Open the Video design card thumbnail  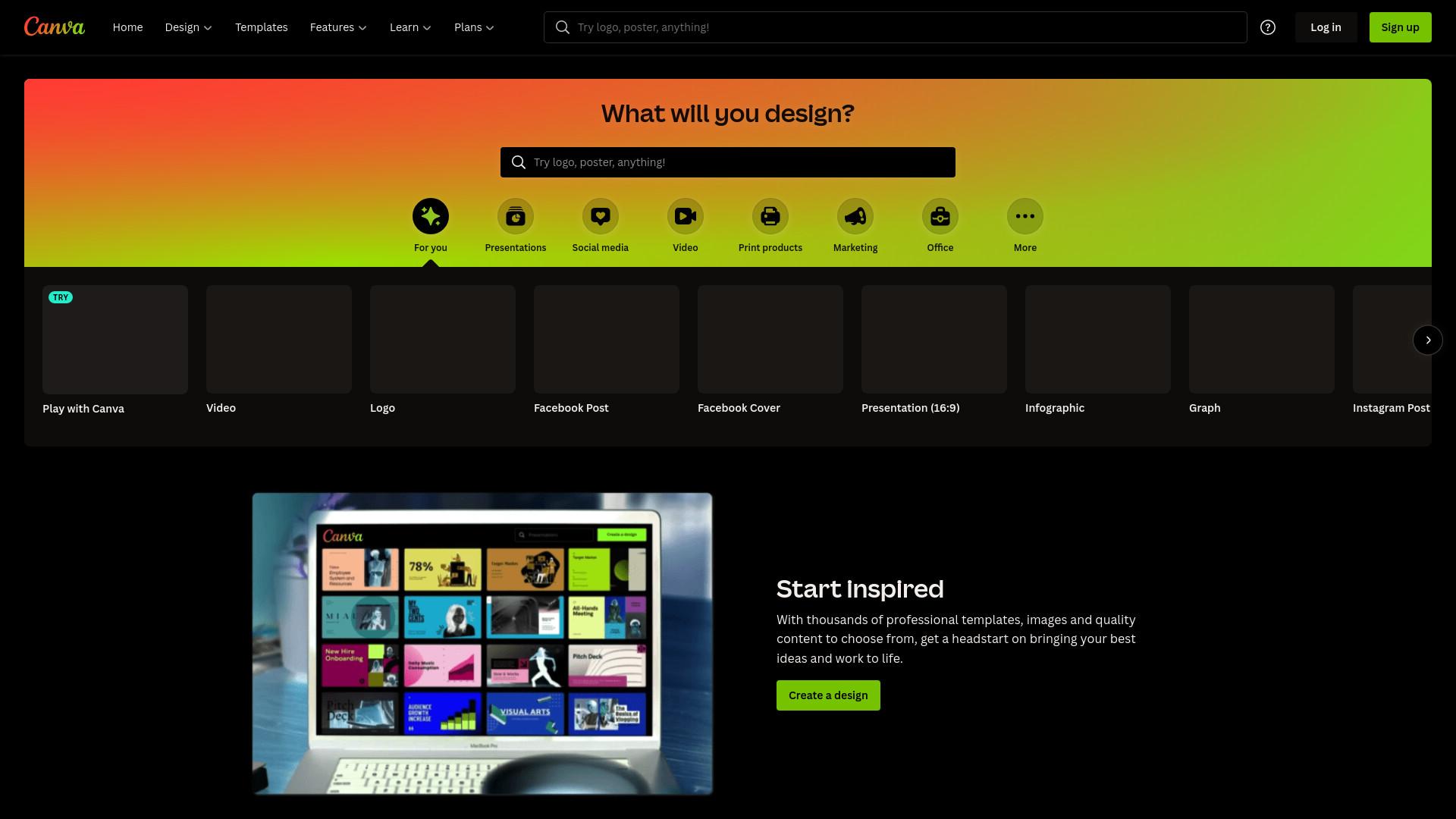[279, 339]
